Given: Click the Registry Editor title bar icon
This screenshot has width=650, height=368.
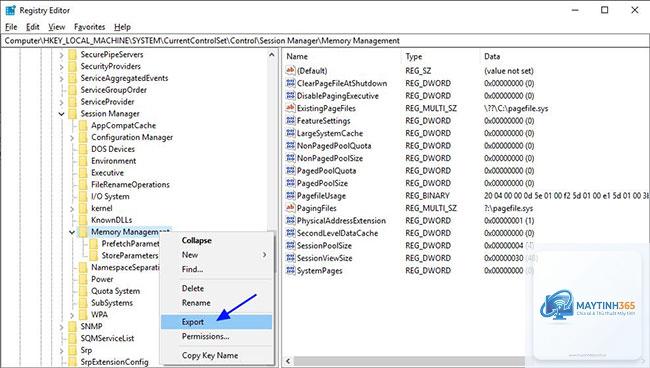Looking at the screenshot, I should (x=10, y=10).
